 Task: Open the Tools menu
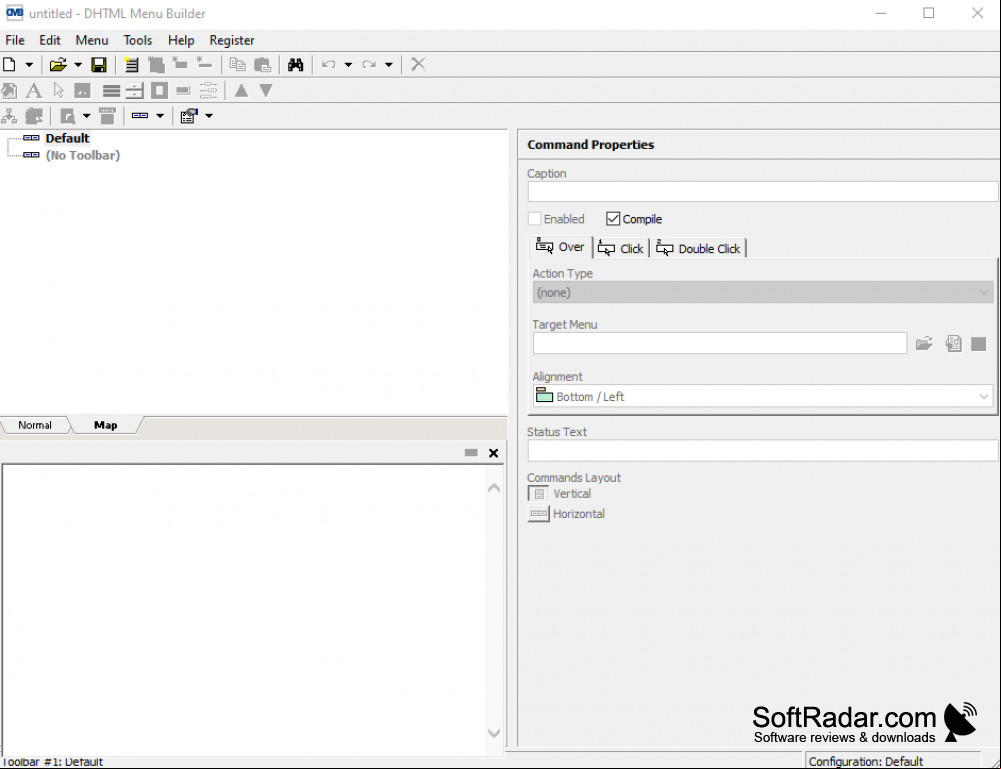point(138,40)
